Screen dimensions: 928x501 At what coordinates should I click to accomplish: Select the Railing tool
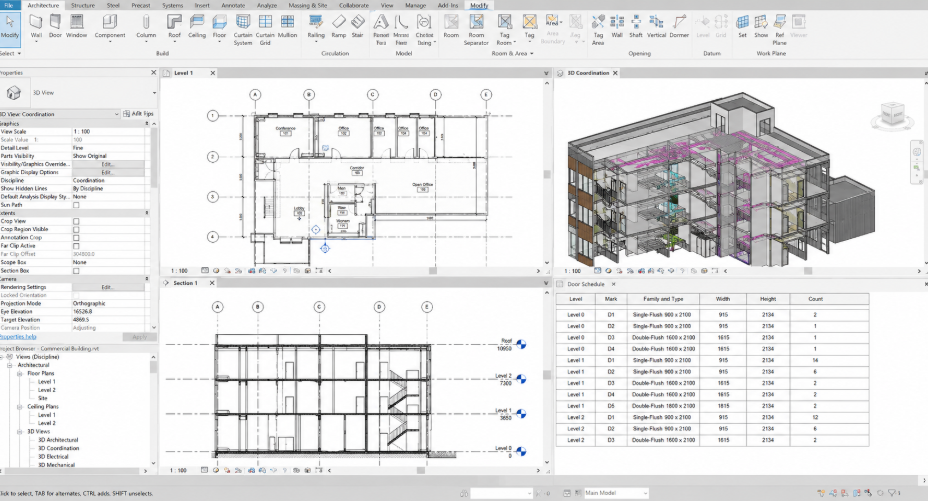pos(316,26)
